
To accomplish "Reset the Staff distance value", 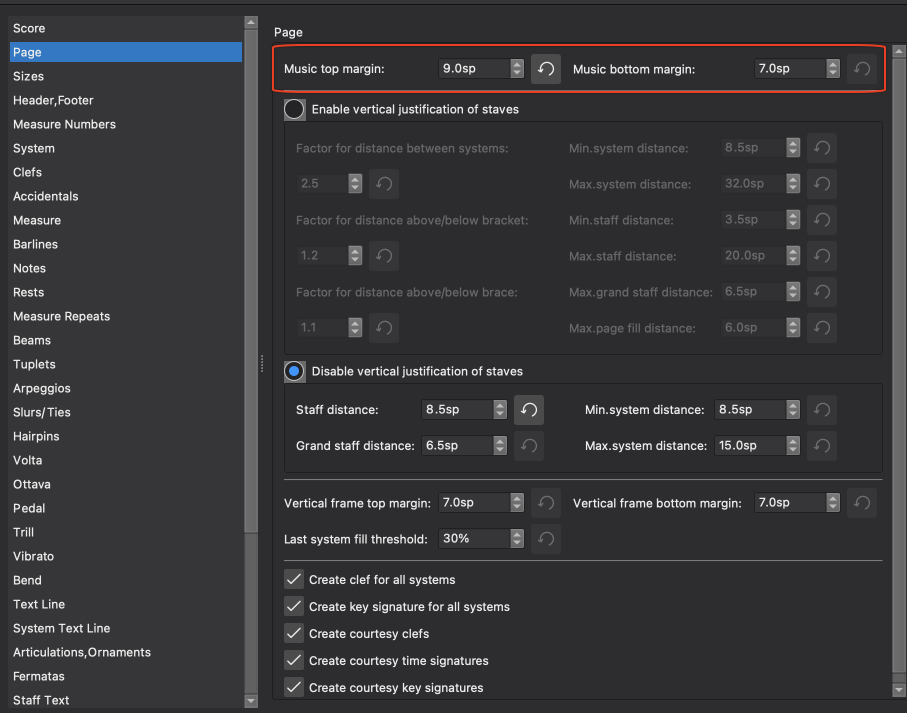I will click(528, 409).
